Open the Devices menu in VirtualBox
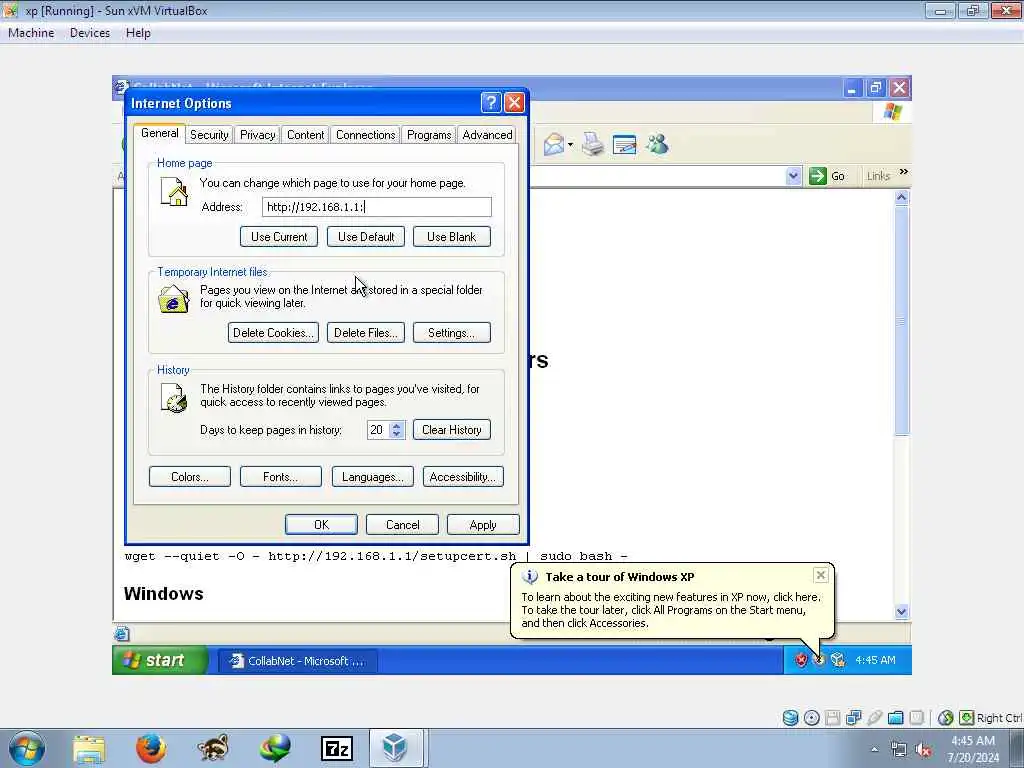1024x768 pixels. tap(89, 33)
